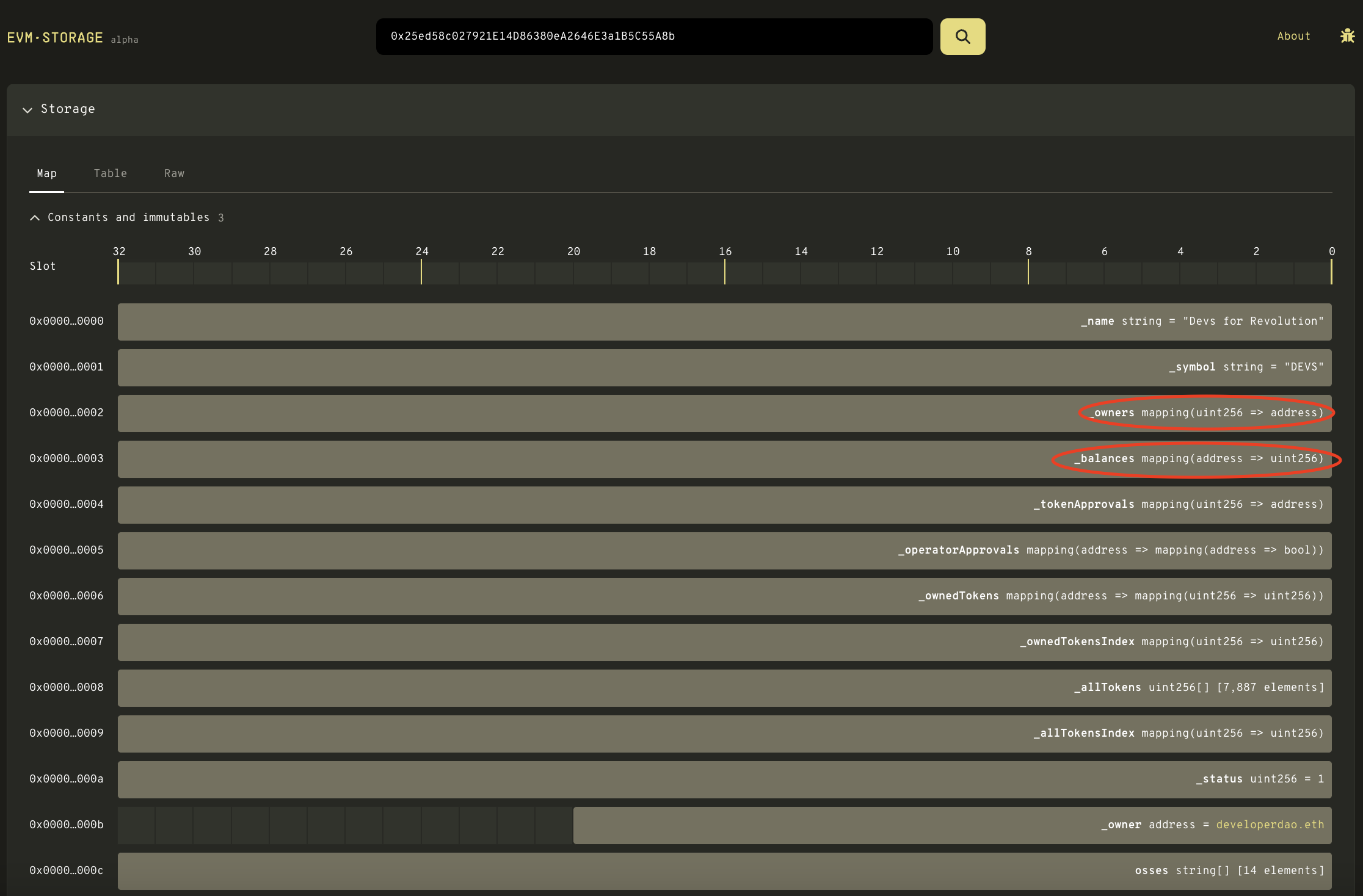Click byte offset 16 on ruler

coord(725,251)
